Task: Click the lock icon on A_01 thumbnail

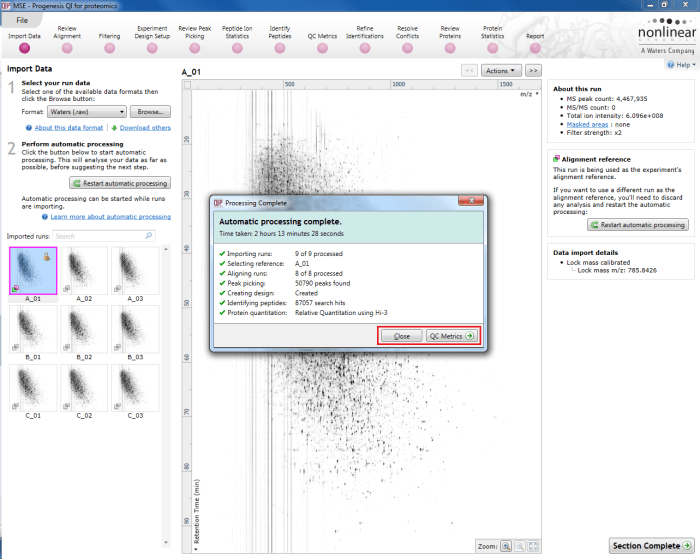Action: pyautogui.click(x=46, y=256)
